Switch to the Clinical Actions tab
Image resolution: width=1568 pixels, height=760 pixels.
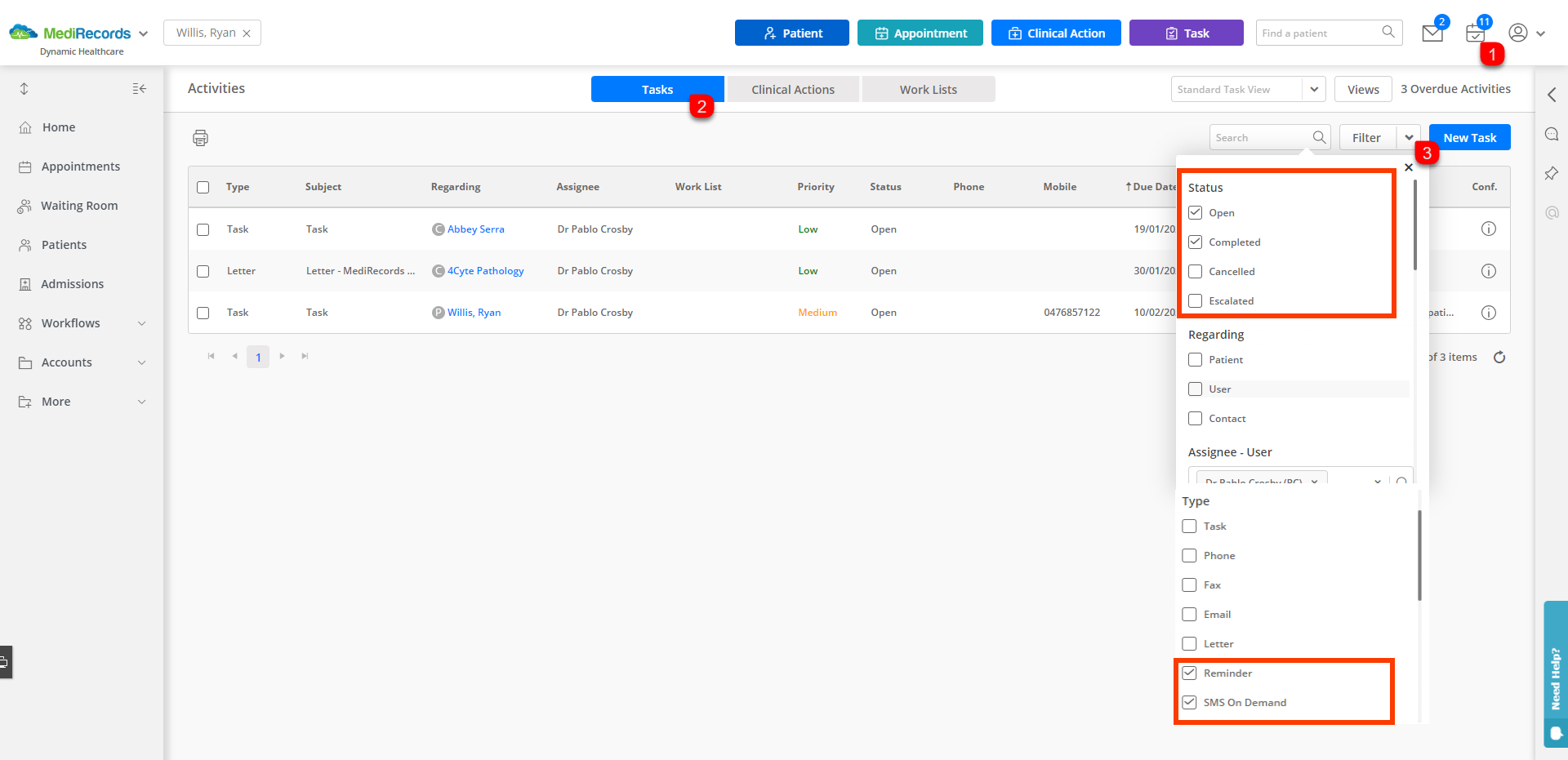(793, 89)
